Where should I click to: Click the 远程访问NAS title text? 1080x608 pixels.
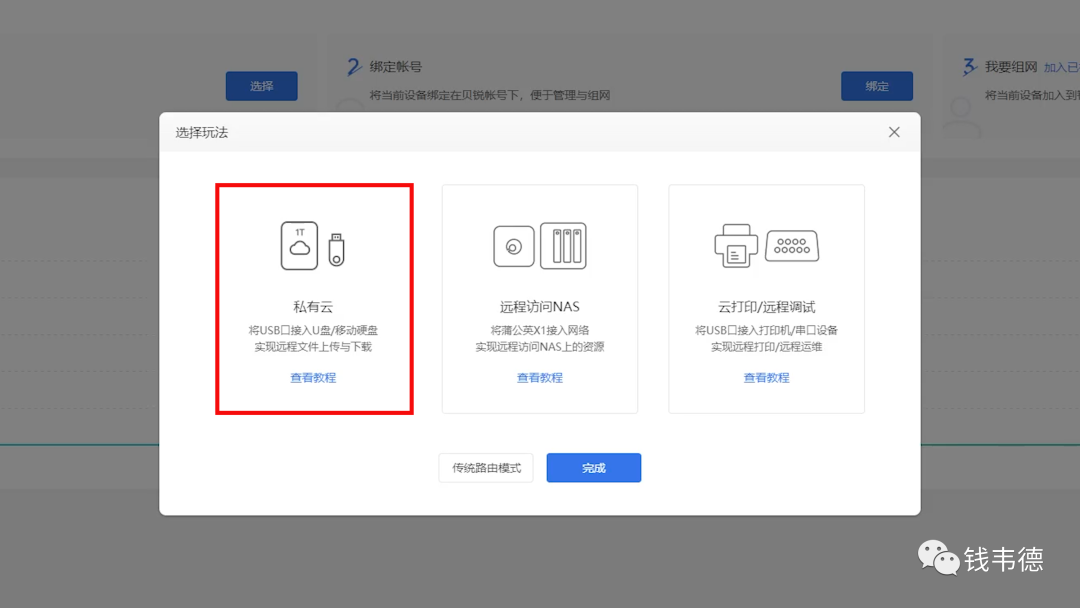coord(540,307)
